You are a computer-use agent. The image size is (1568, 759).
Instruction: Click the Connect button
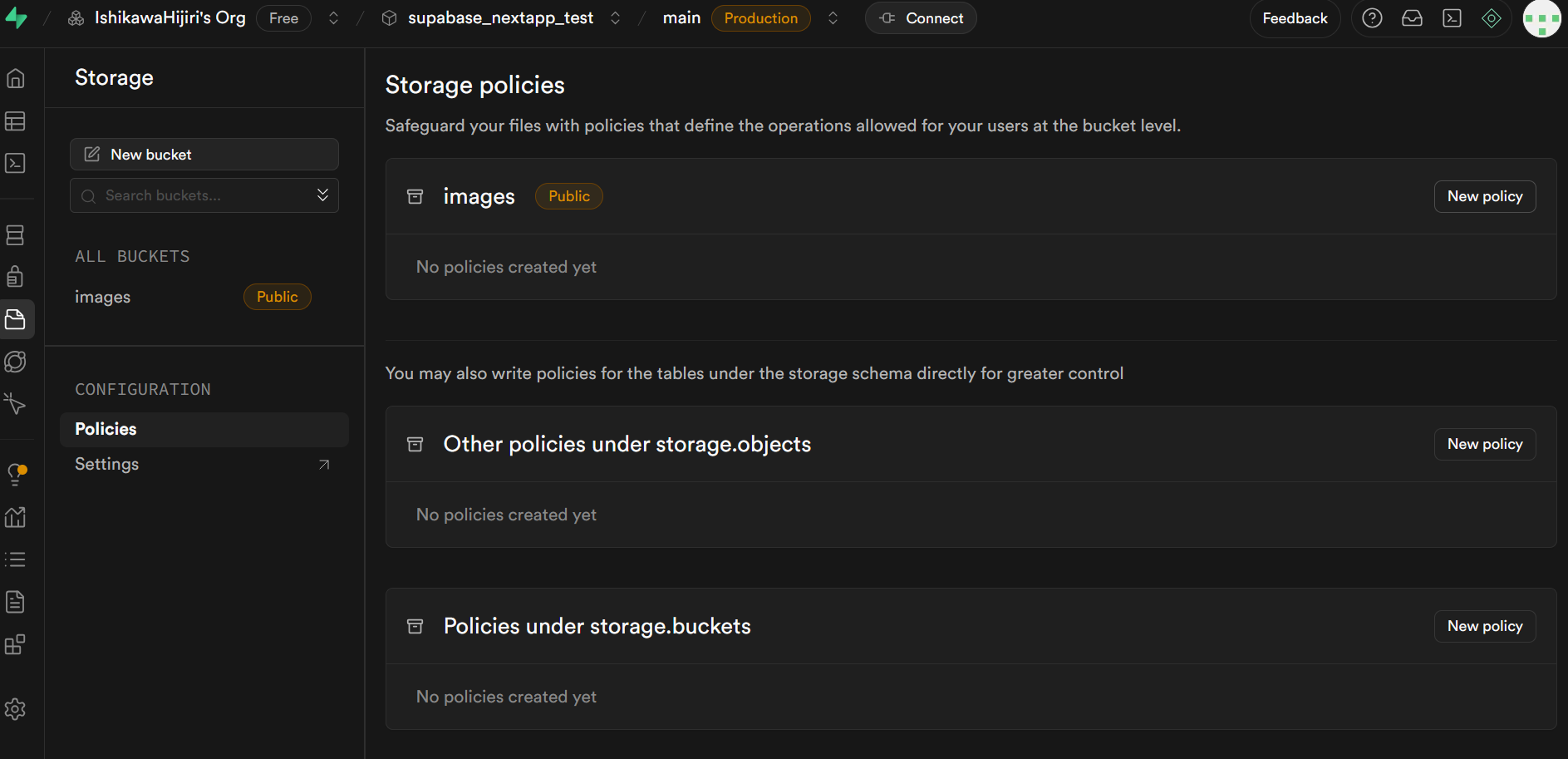click(x=921, y=18)
